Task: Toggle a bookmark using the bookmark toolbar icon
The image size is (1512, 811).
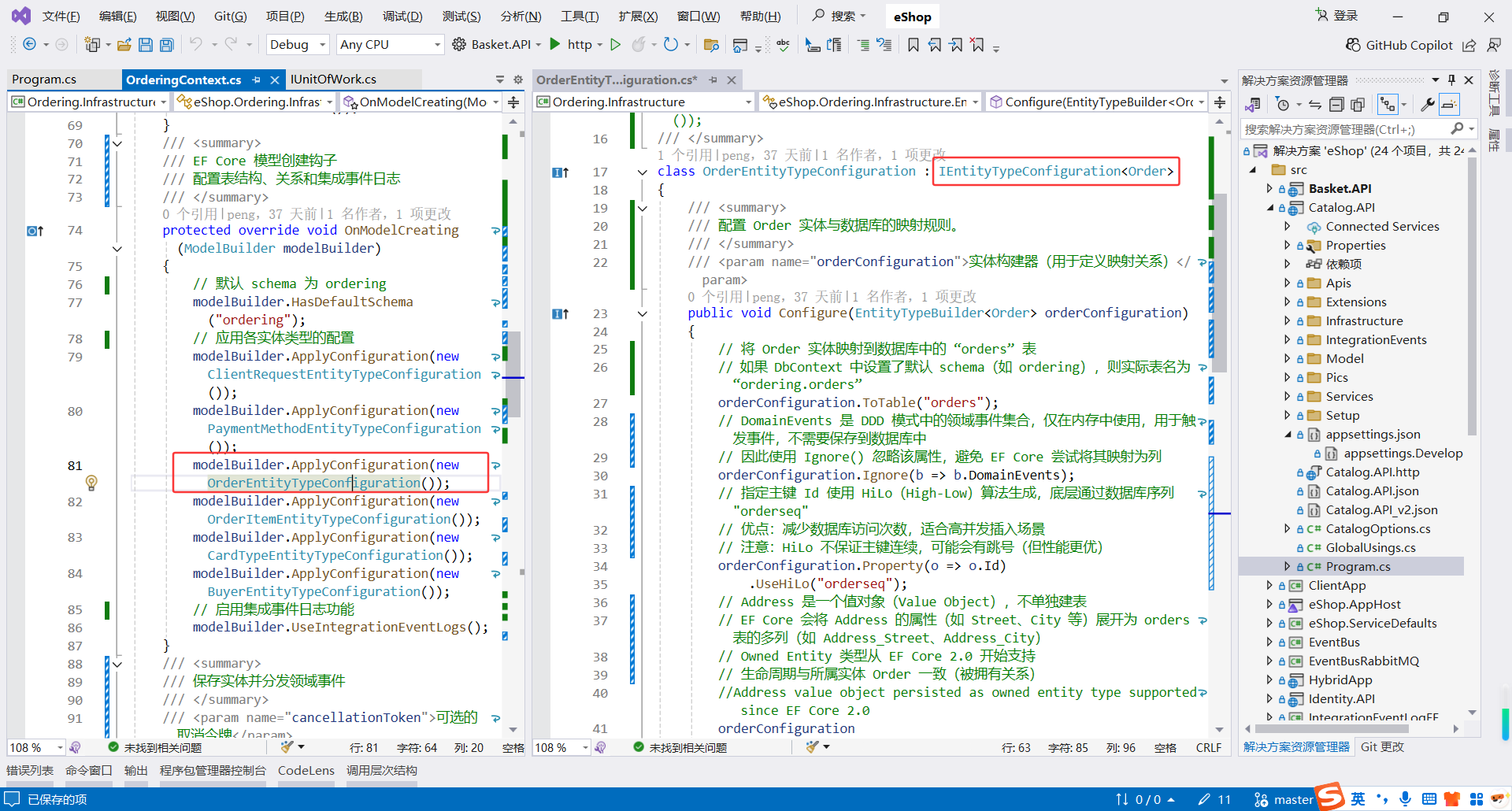Action: tap(913, 45)
